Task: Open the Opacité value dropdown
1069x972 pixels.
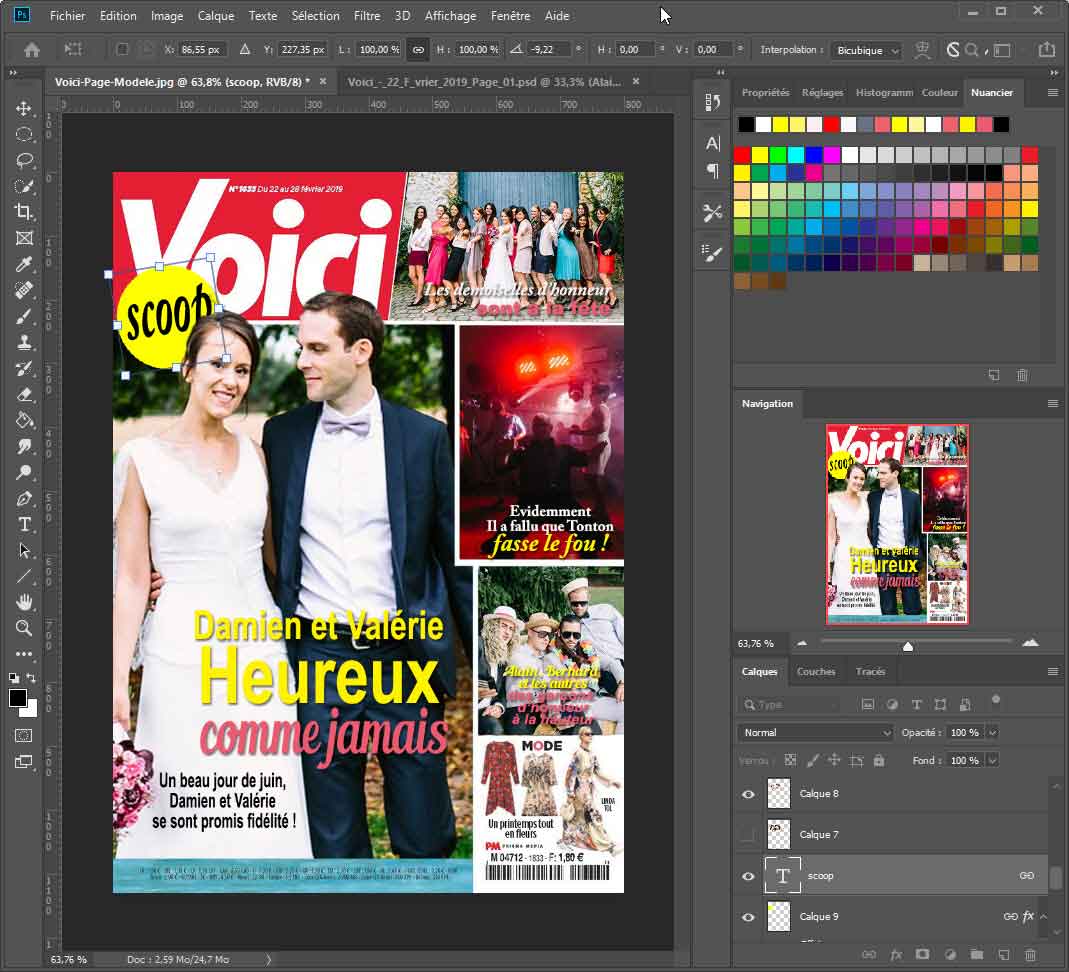Action: click(993, 733)
